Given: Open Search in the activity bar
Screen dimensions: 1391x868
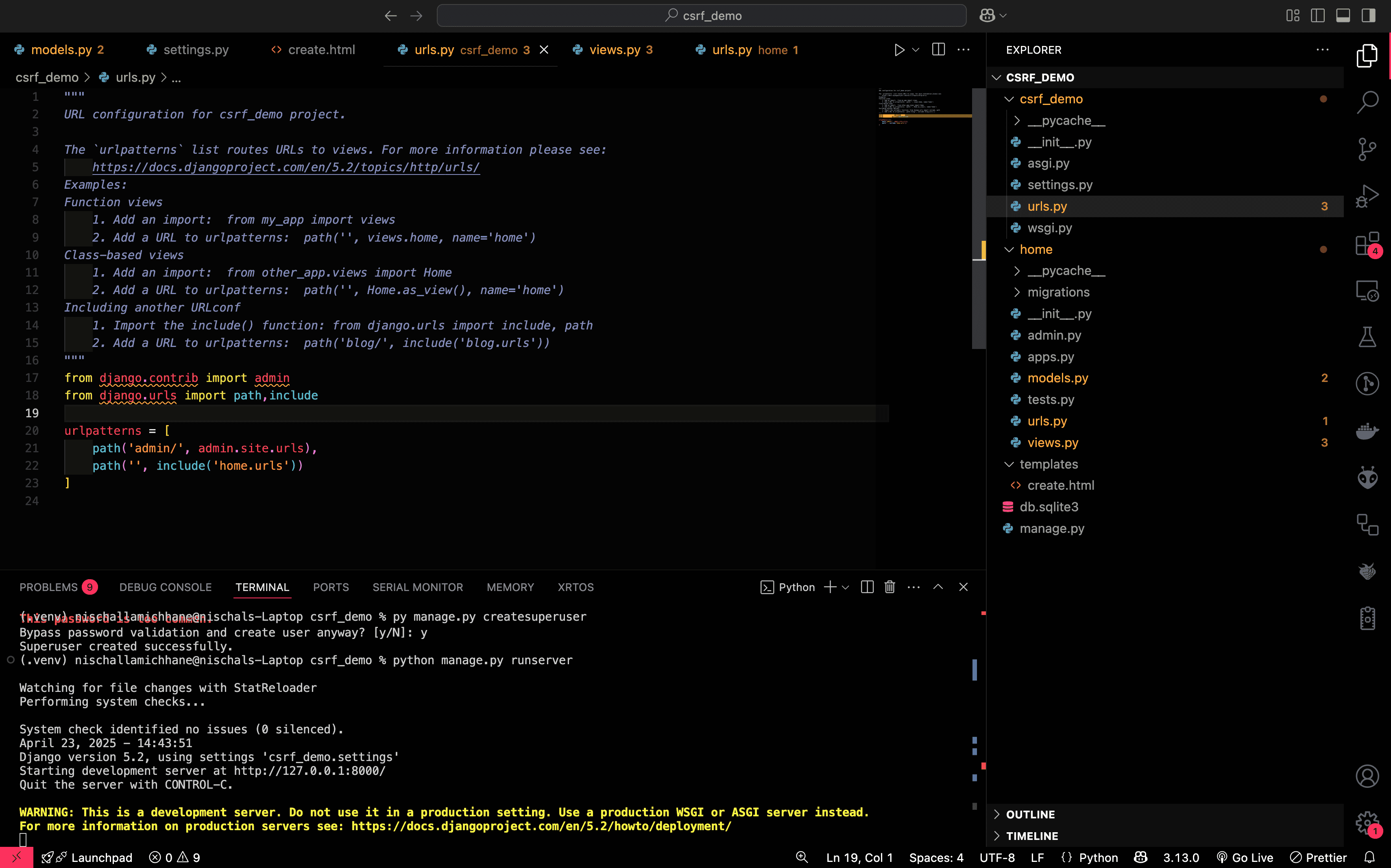Looking at the screenshot, I should tap(1367, 102).
